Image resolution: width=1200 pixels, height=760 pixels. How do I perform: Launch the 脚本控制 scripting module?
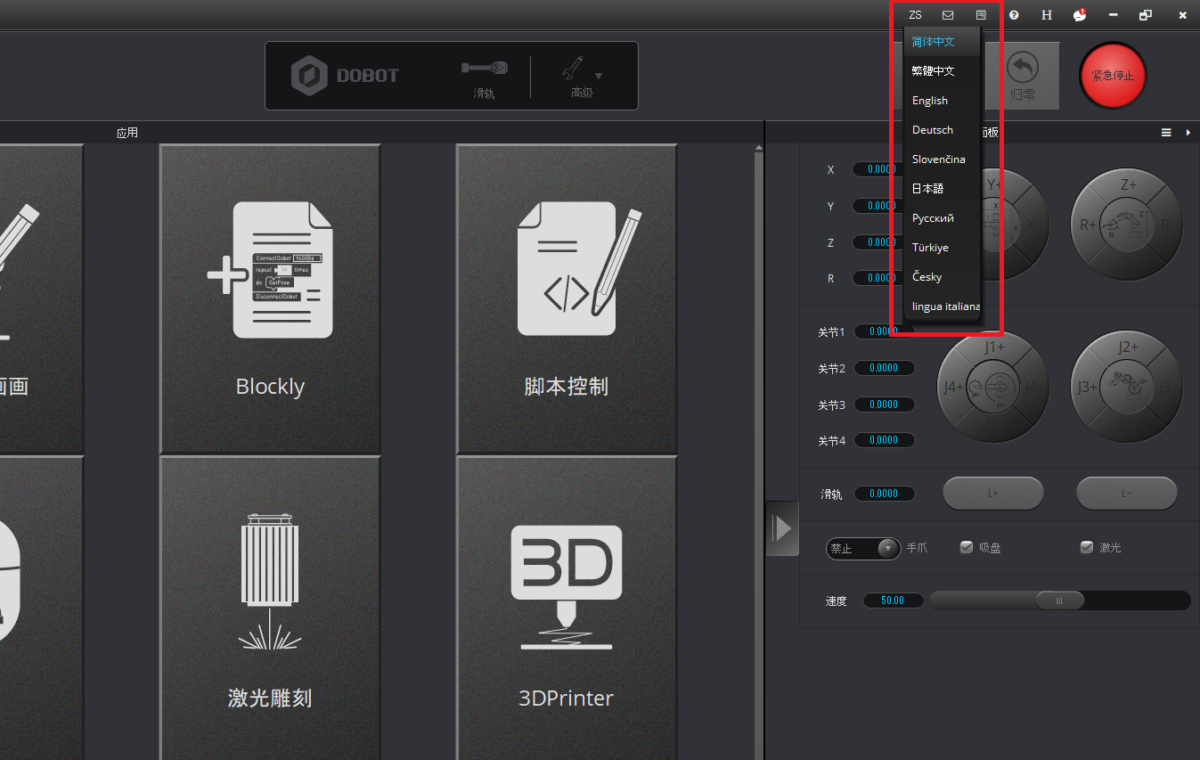click(x=566, y=298)
